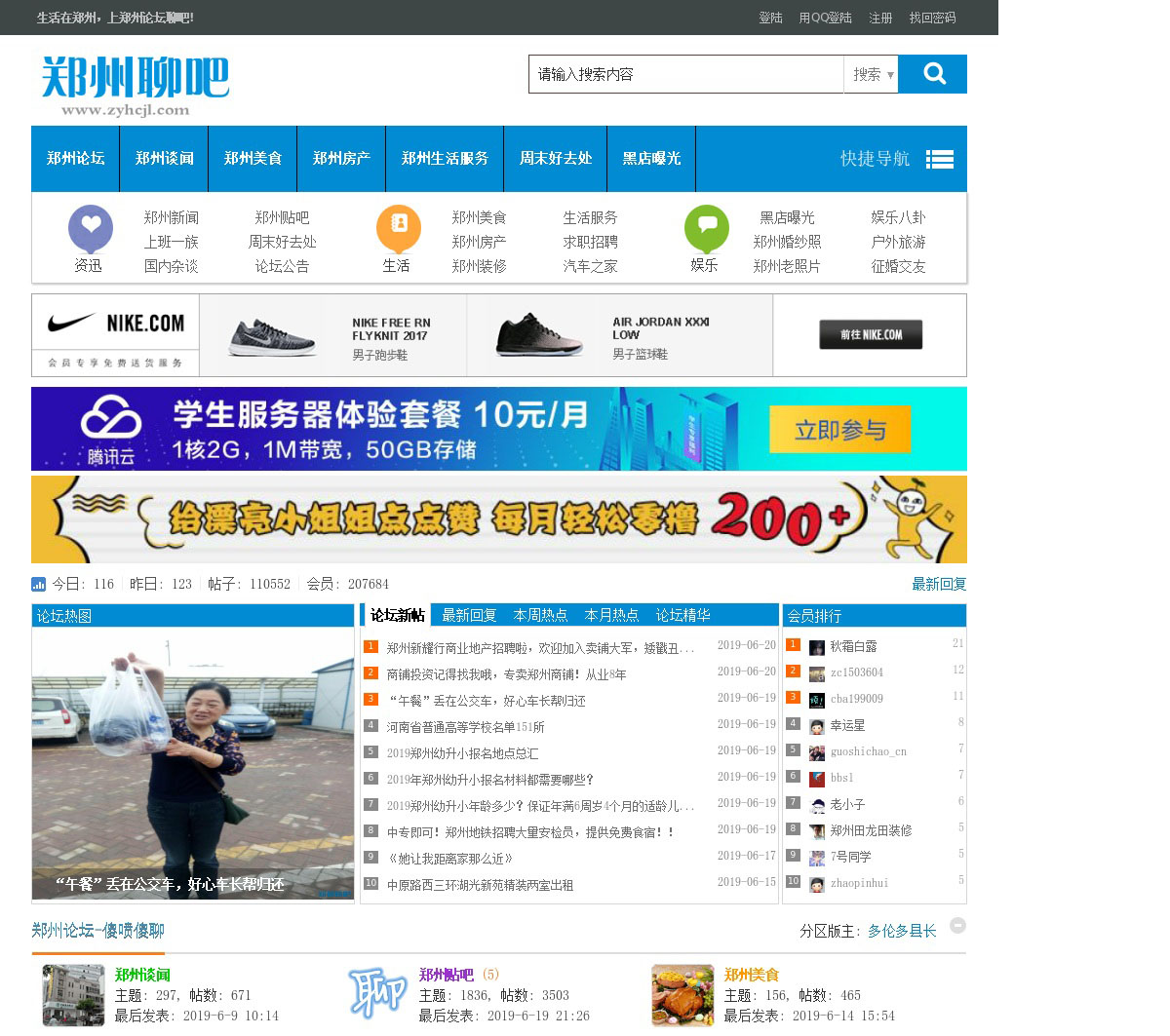Screen dimensions: 1170x1036
Task: Click 用QQ登陆 link
Action: (x=825, y=18)
